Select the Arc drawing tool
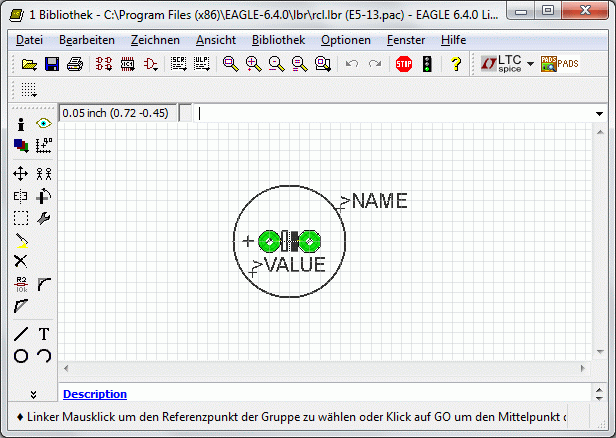Viewport: 616px width, 438px height. pyautogui.click(x=44, y=356)
